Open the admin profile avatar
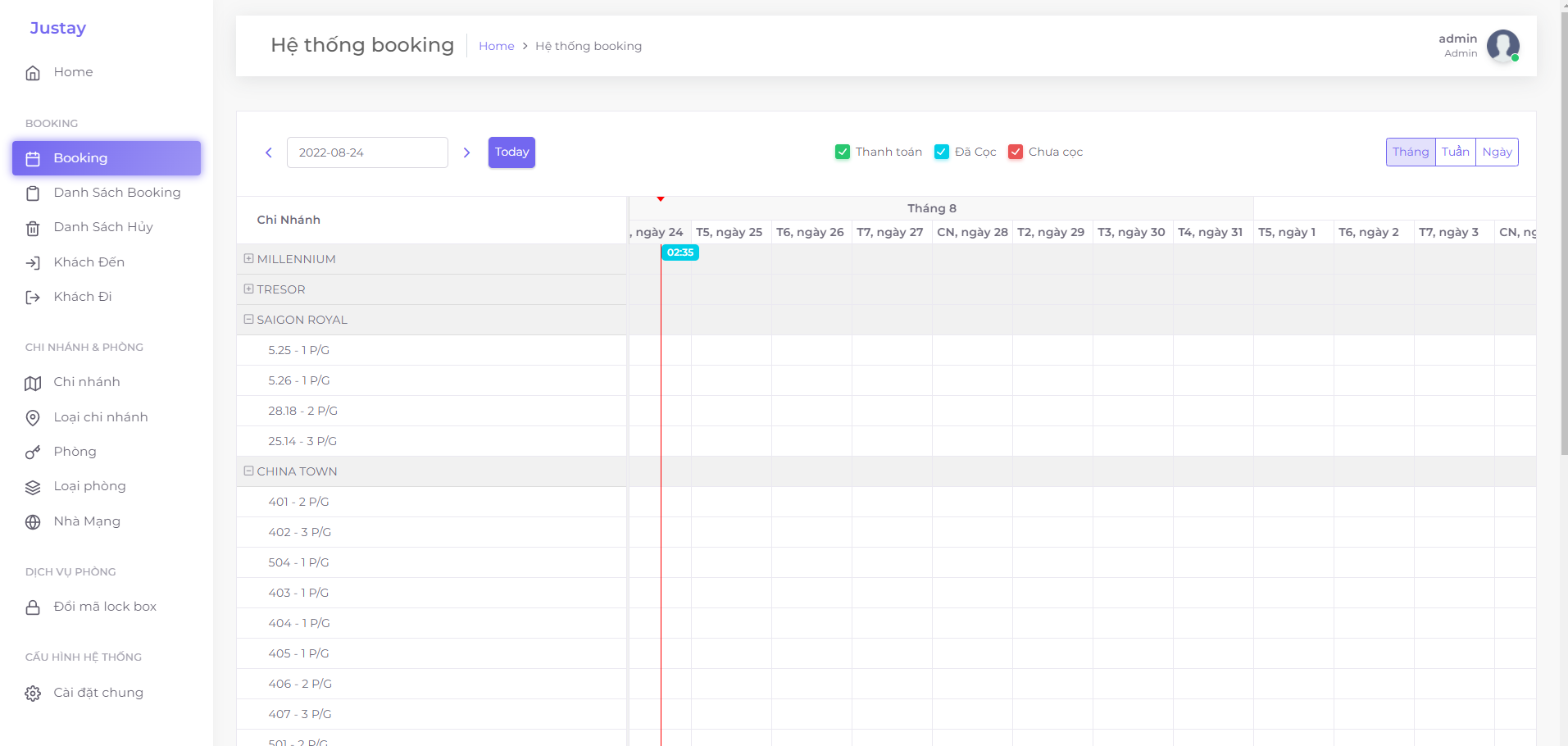1568x746 pixels. [x=1502, y=45]
